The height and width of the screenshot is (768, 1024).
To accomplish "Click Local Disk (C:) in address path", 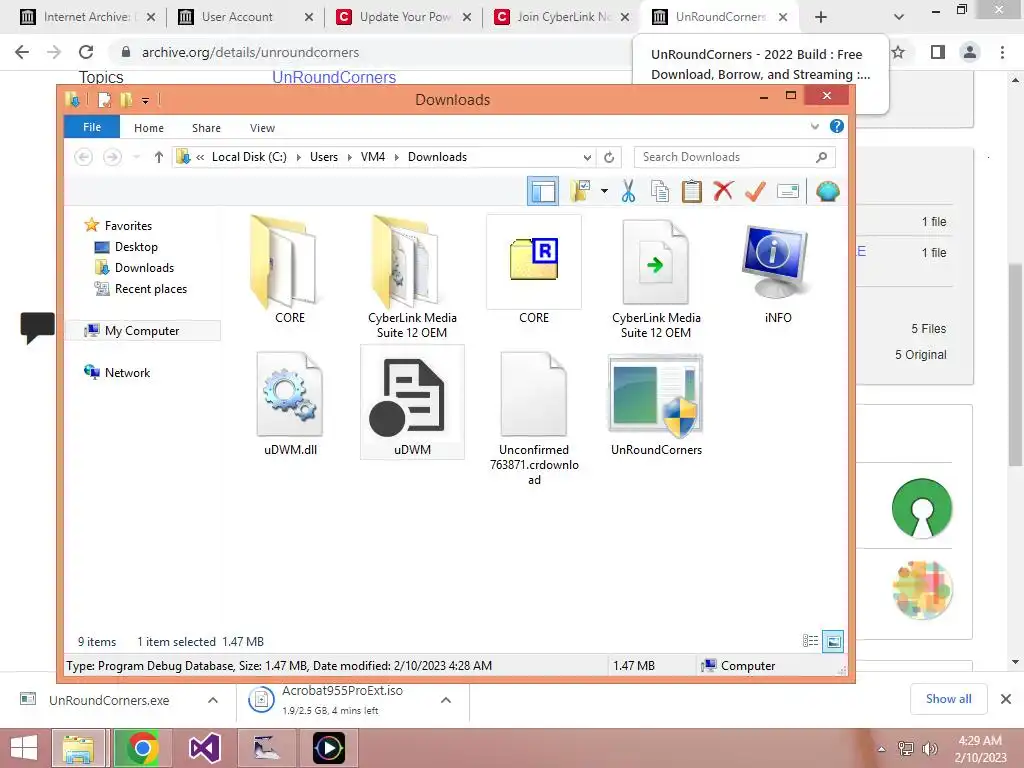I will point(249,157).
